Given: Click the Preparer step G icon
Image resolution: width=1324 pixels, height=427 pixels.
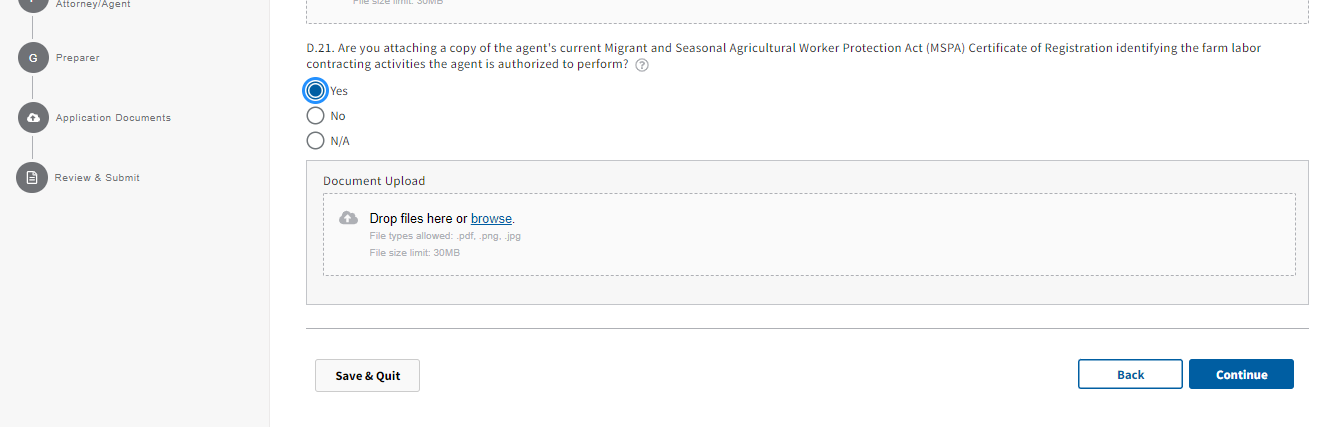Looking at the screenshot, I should point(32,58).
